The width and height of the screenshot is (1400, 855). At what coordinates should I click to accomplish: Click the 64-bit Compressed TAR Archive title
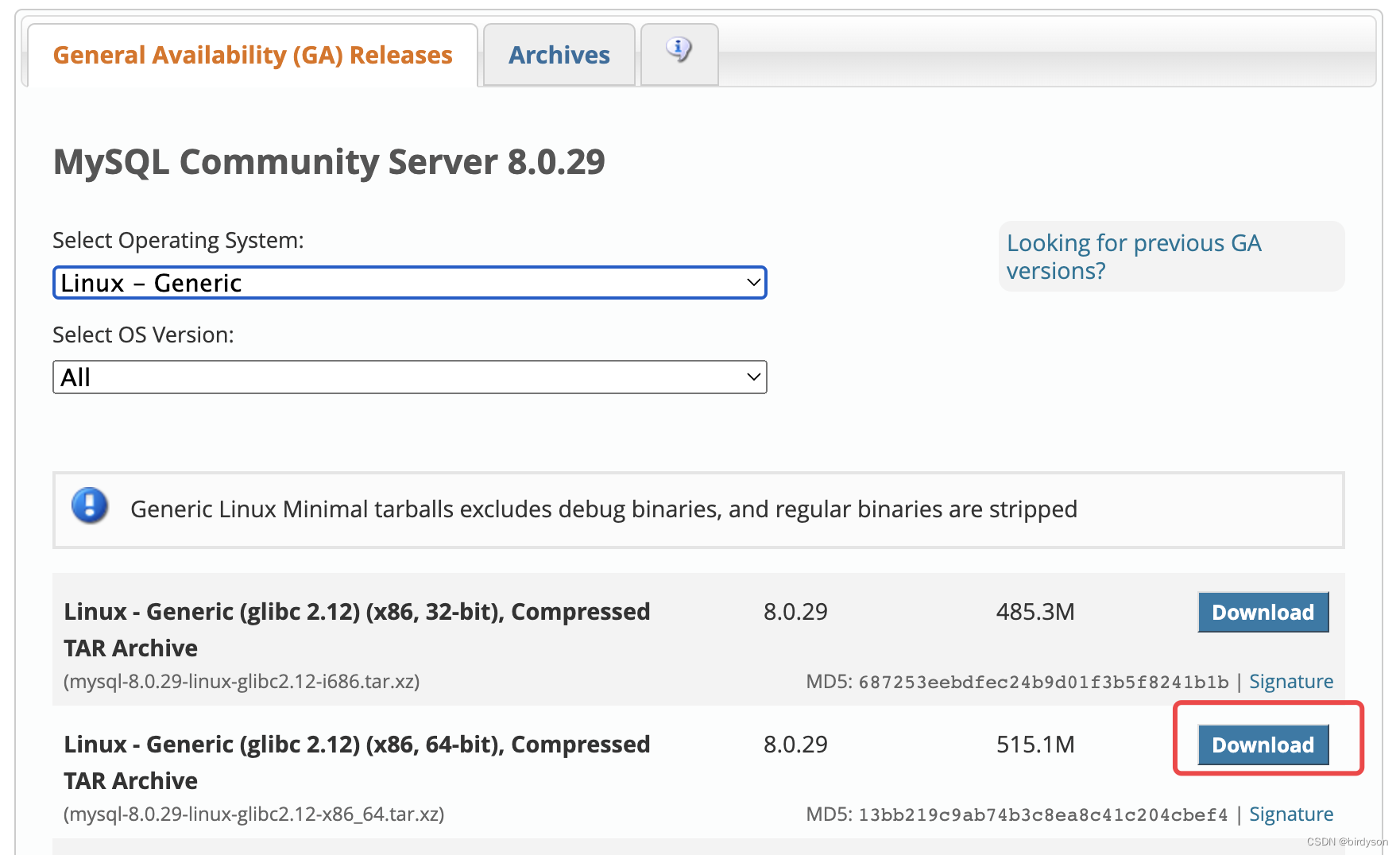click(x=357, y=763)
